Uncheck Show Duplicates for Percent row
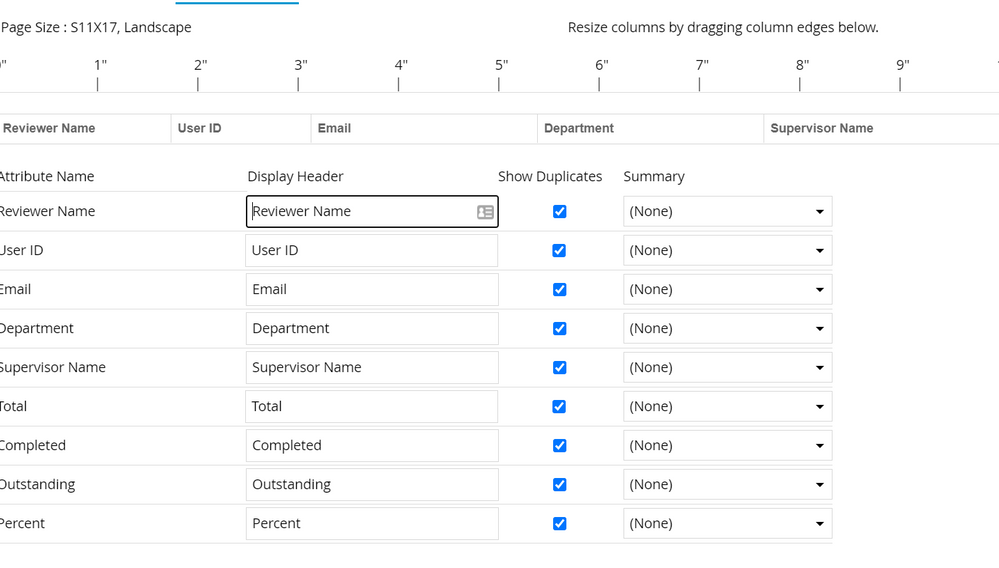 559,524
